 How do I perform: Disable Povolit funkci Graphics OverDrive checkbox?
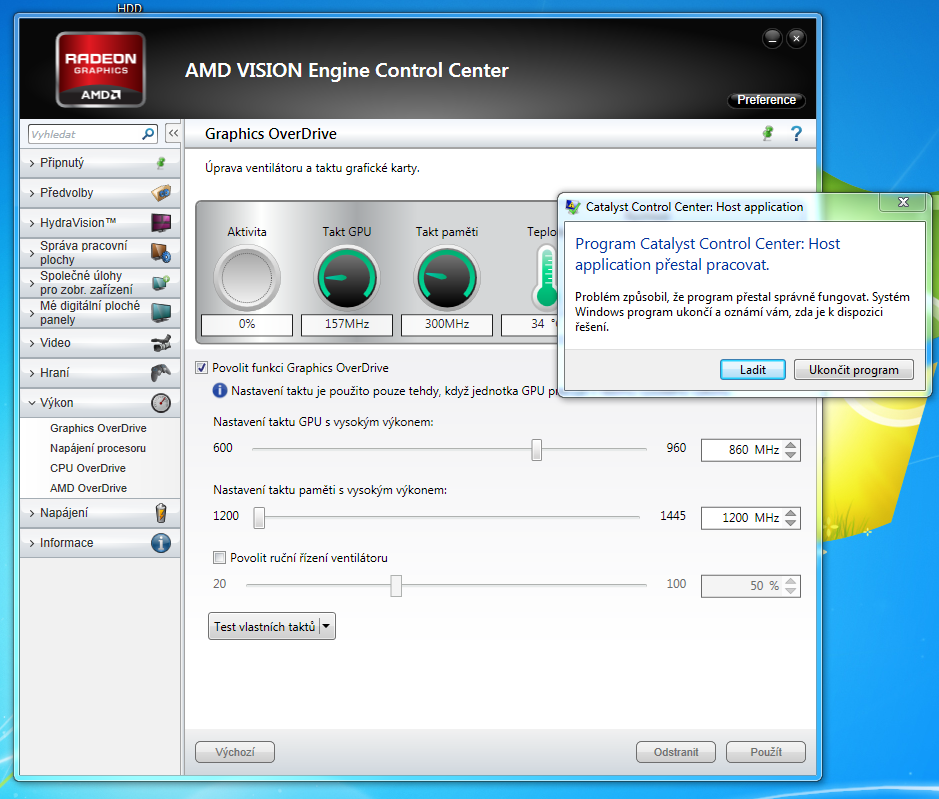[202, 368]
